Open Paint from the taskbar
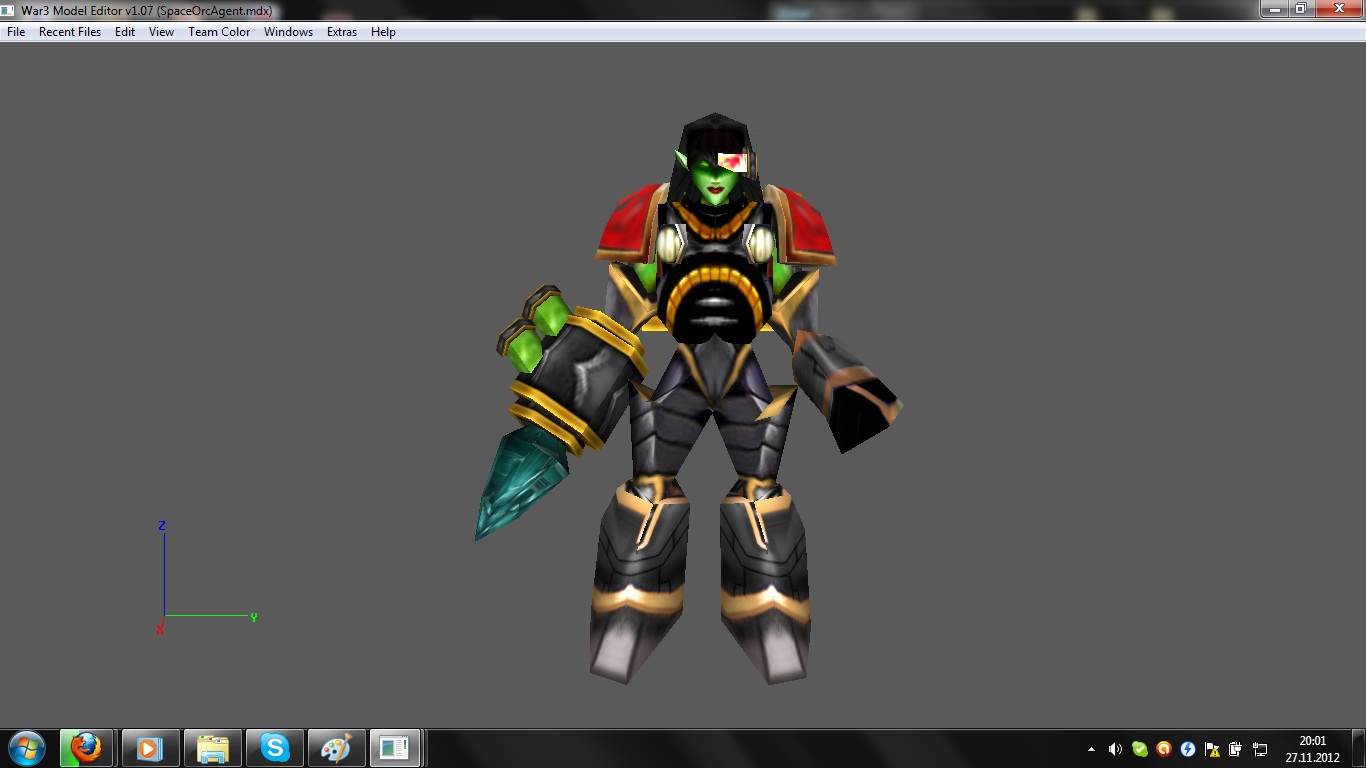The image size is (1366, 768). (336, 747)
